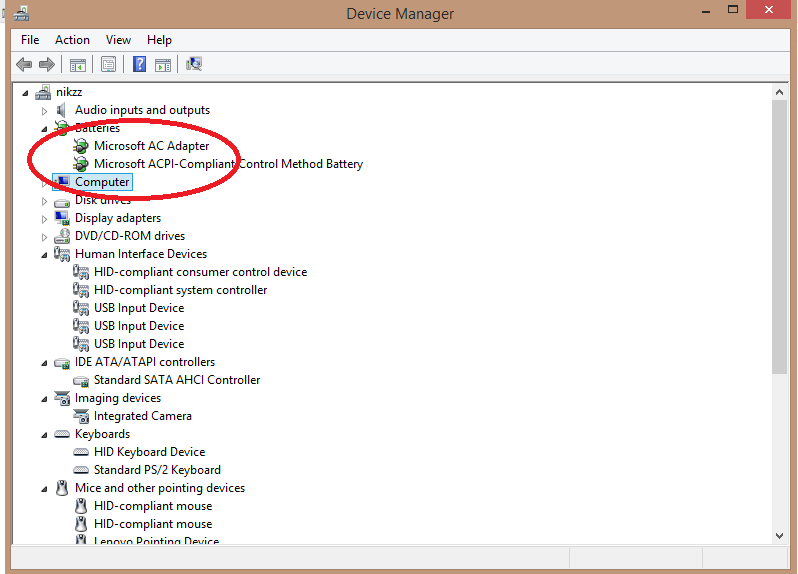Collapse the IDE ATA/ATAPI controllers node

[44, 363]
